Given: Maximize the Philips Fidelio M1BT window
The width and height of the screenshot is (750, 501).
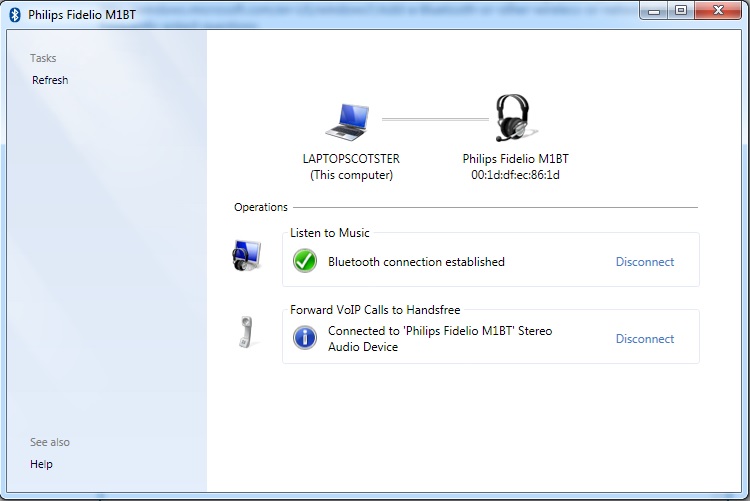Looking at the screenshot, I should click(x=681, y=11).
